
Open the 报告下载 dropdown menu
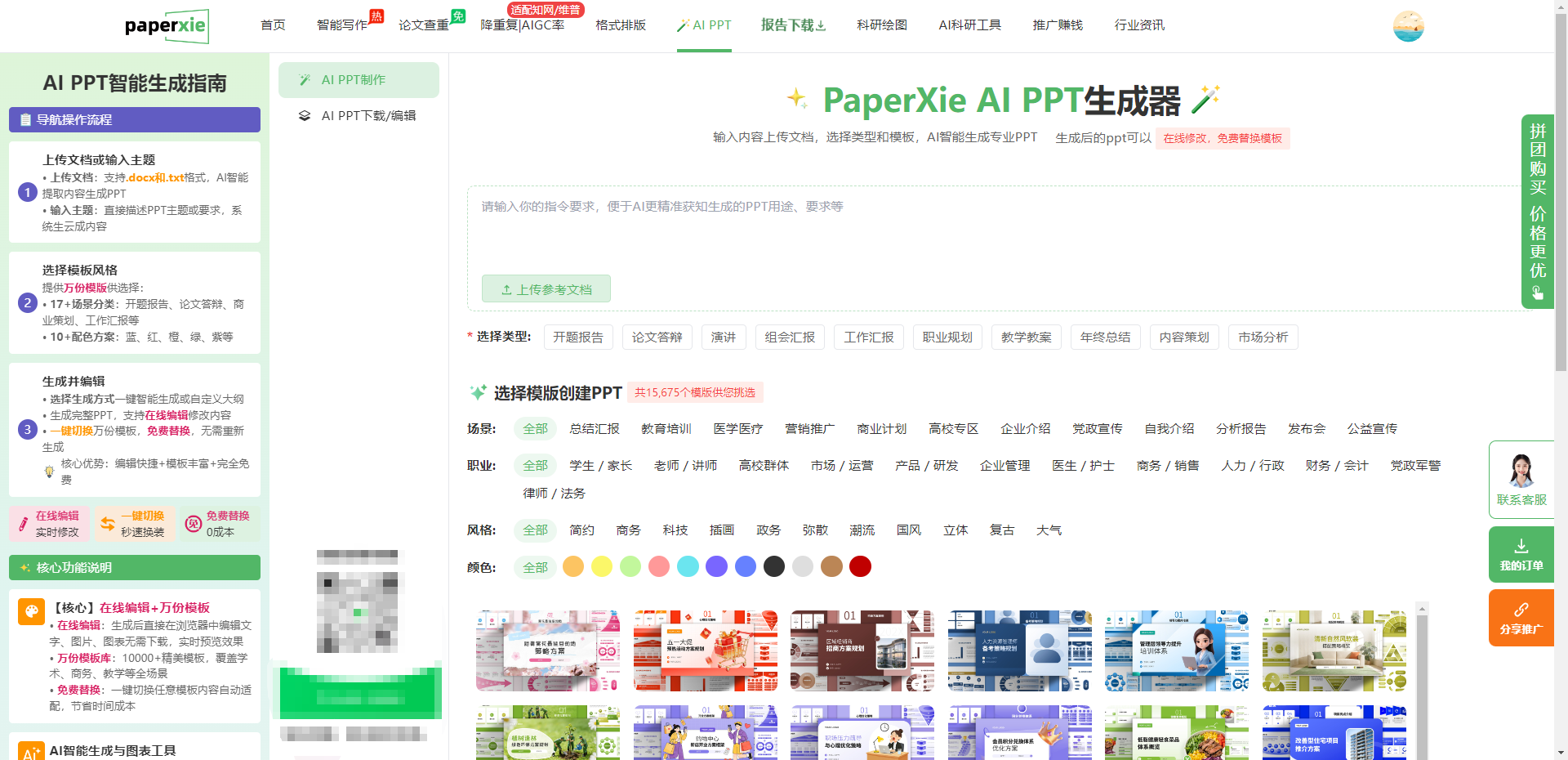pos(793,25)
